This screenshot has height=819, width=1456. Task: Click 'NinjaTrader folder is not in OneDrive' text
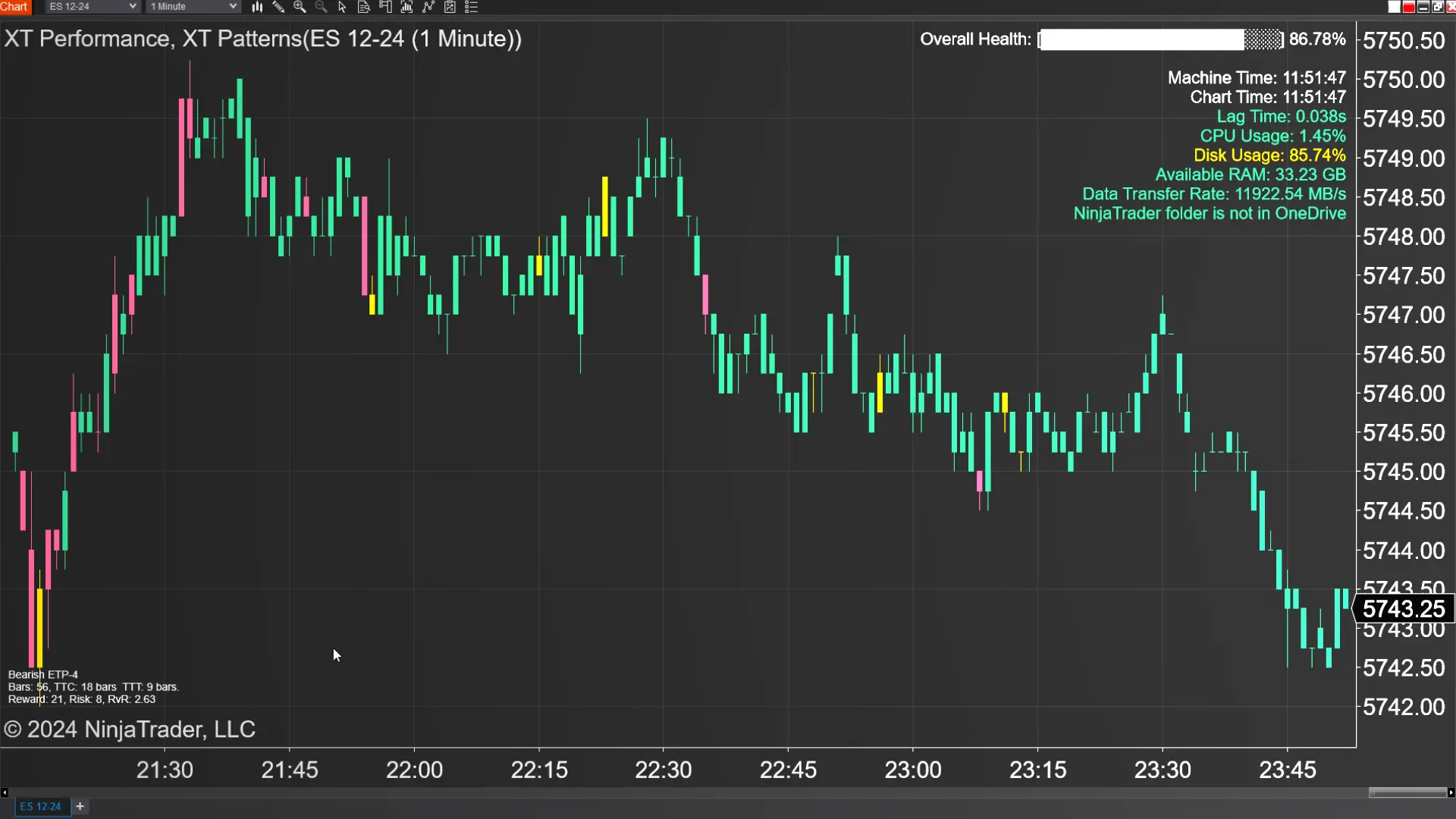coord(1210,214)
